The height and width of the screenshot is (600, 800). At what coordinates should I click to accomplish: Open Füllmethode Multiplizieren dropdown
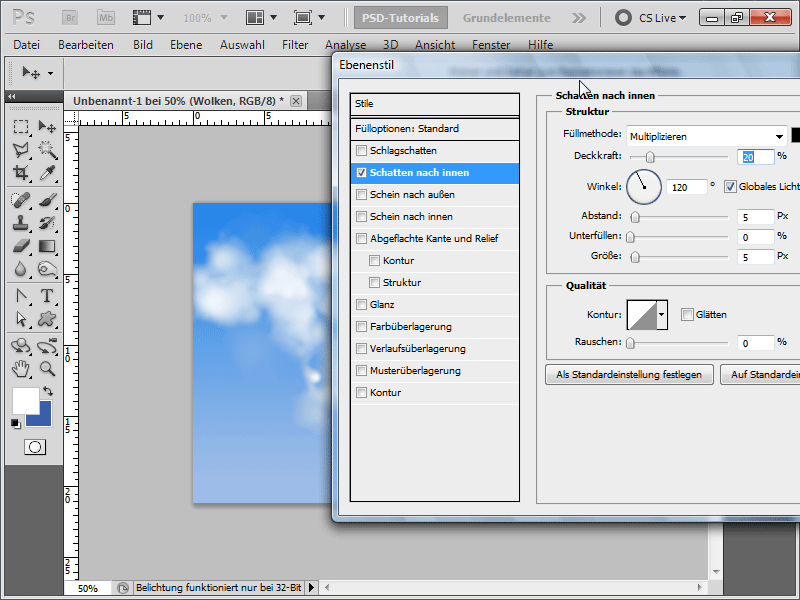[x=707, y=136]
